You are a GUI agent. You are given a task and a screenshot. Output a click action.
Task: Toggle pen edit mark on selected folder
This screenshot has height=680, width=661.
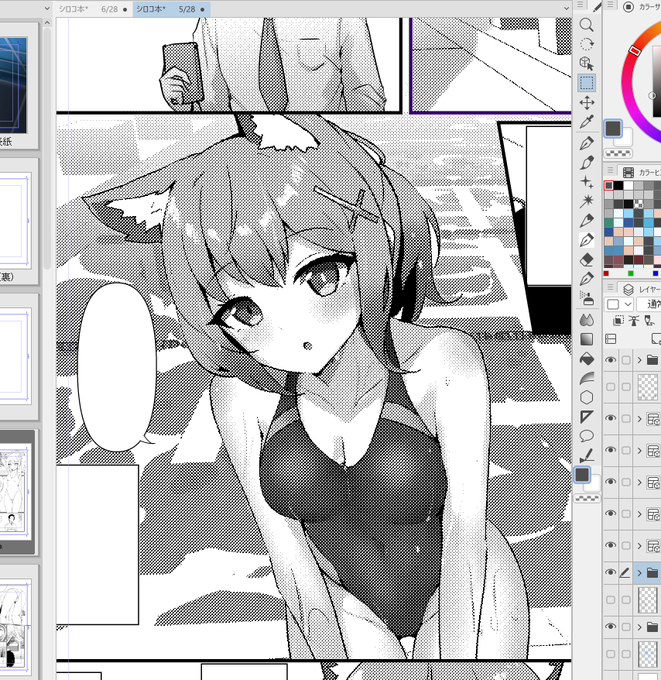tap(625, 573)
